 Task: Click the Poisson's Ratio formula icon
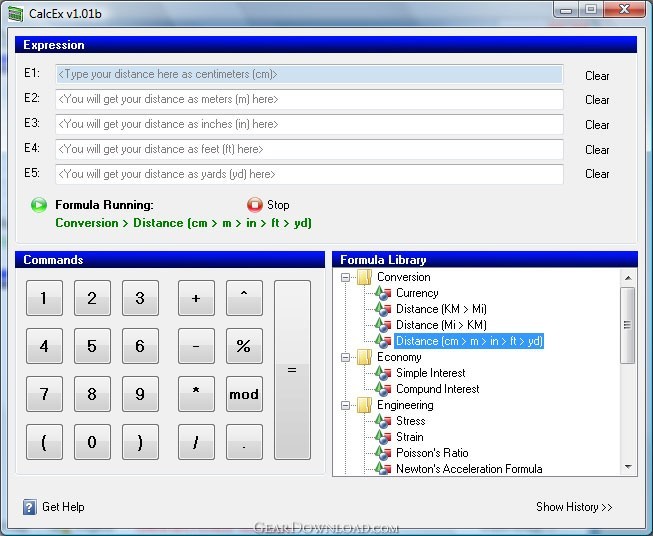pyautogui.click(x=383, y=453)
